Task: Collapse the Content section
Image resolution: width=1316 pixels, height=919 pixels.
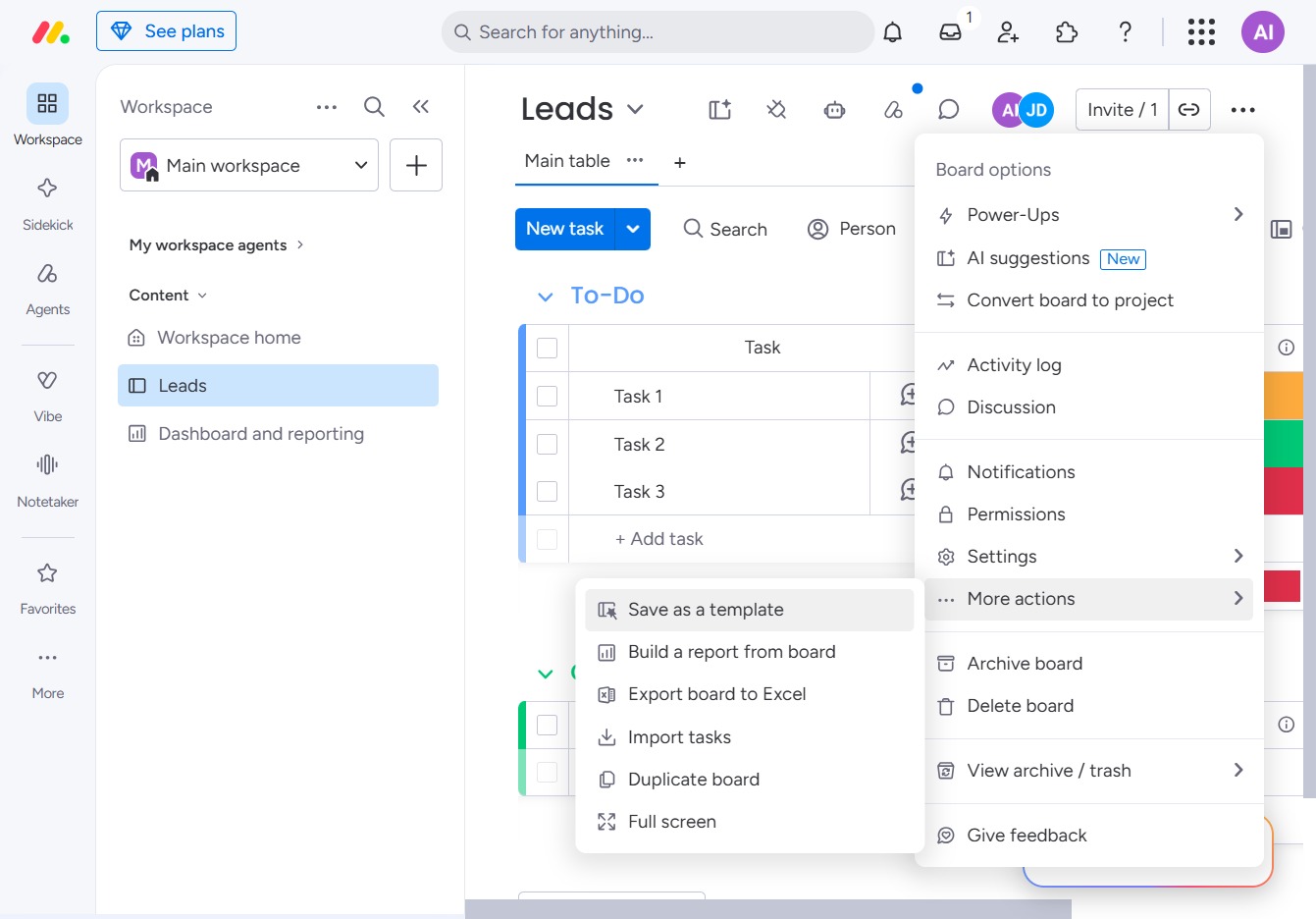Action: tap(168, 296)
